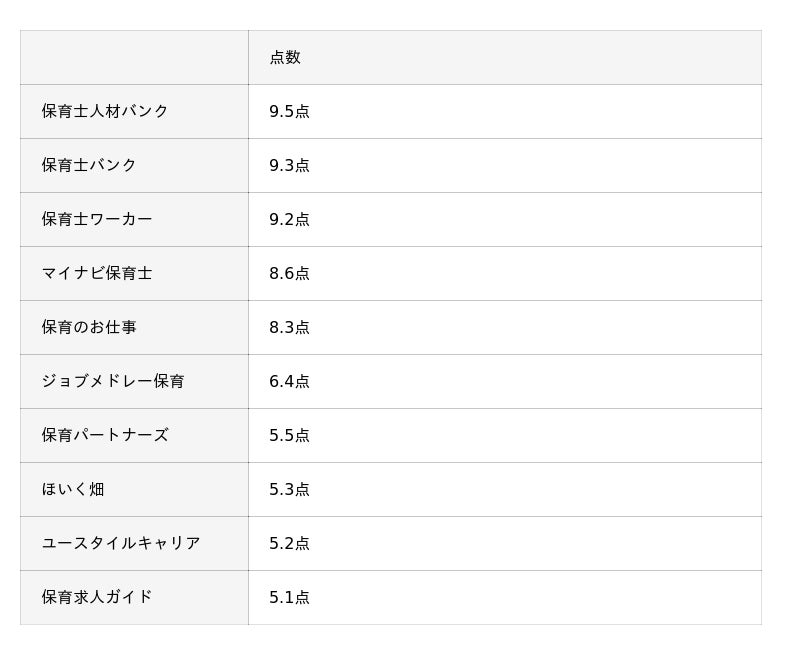Select the マイナビ保育士 row label
Image resolution: width=800 pixels, height=655 pixels.
pos(97,273)
